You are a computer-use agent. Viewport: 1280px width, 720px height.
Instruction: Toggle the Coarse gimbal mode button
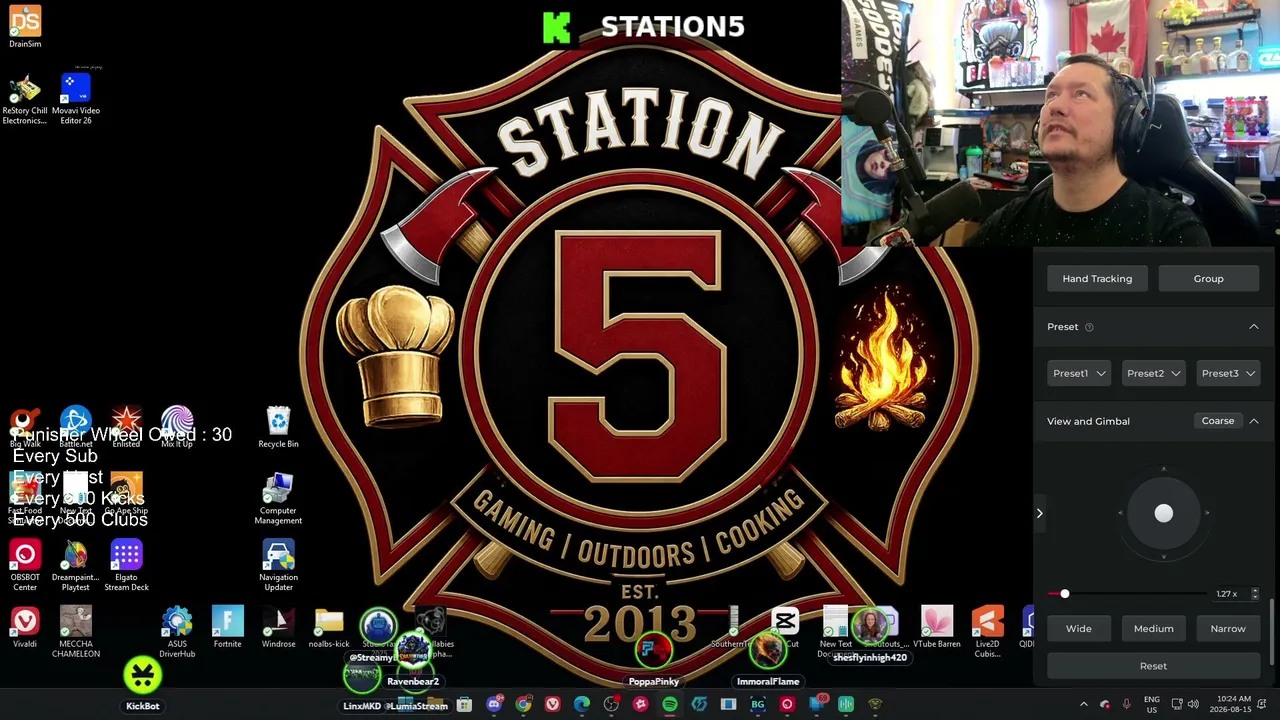coord(1218,421)
